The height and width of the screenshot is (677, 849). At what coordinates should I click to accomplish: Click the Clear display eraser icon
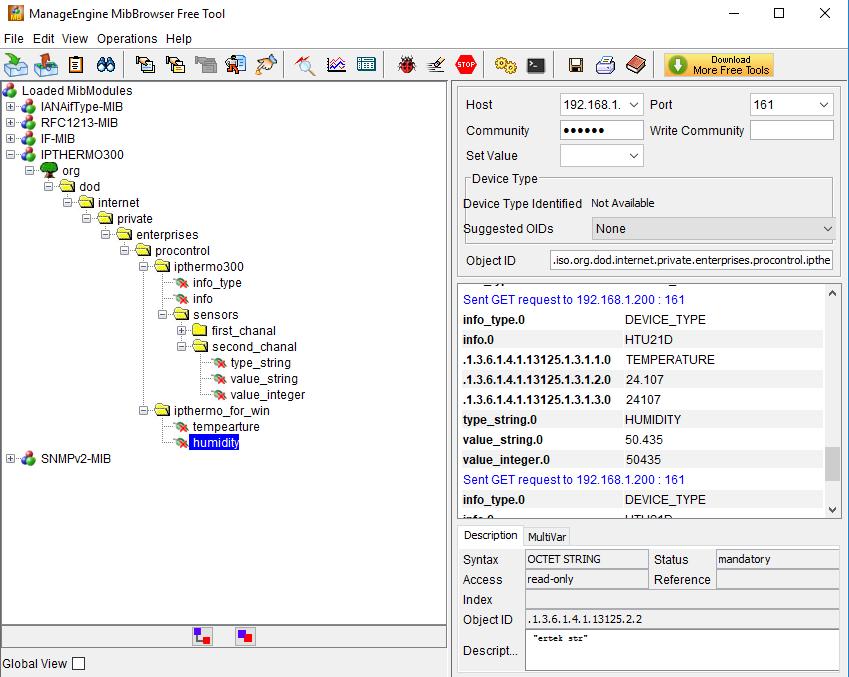click(436, 65)
